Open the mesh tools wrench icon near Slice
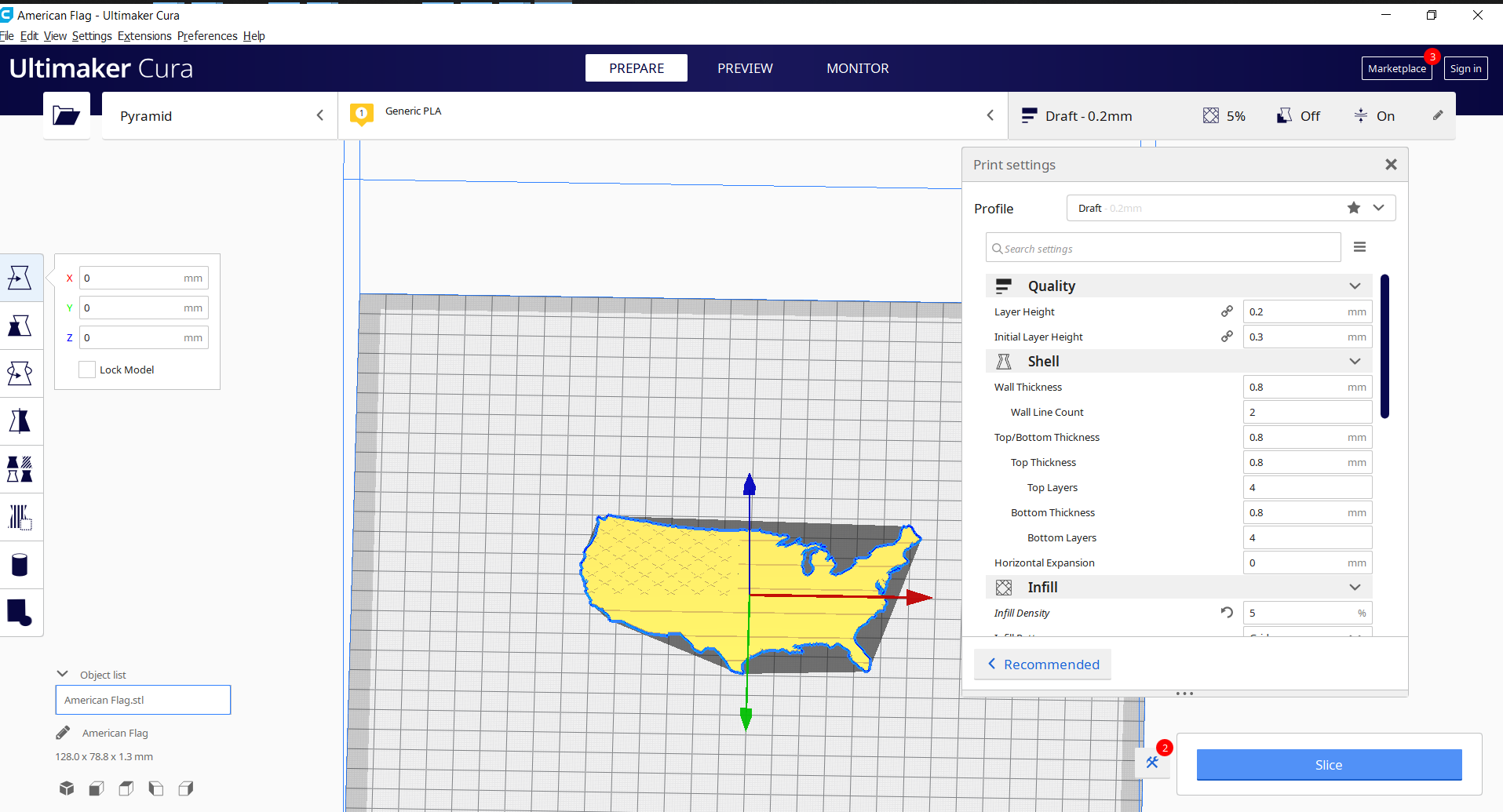1503x812 pixels. pos(1152,762)
